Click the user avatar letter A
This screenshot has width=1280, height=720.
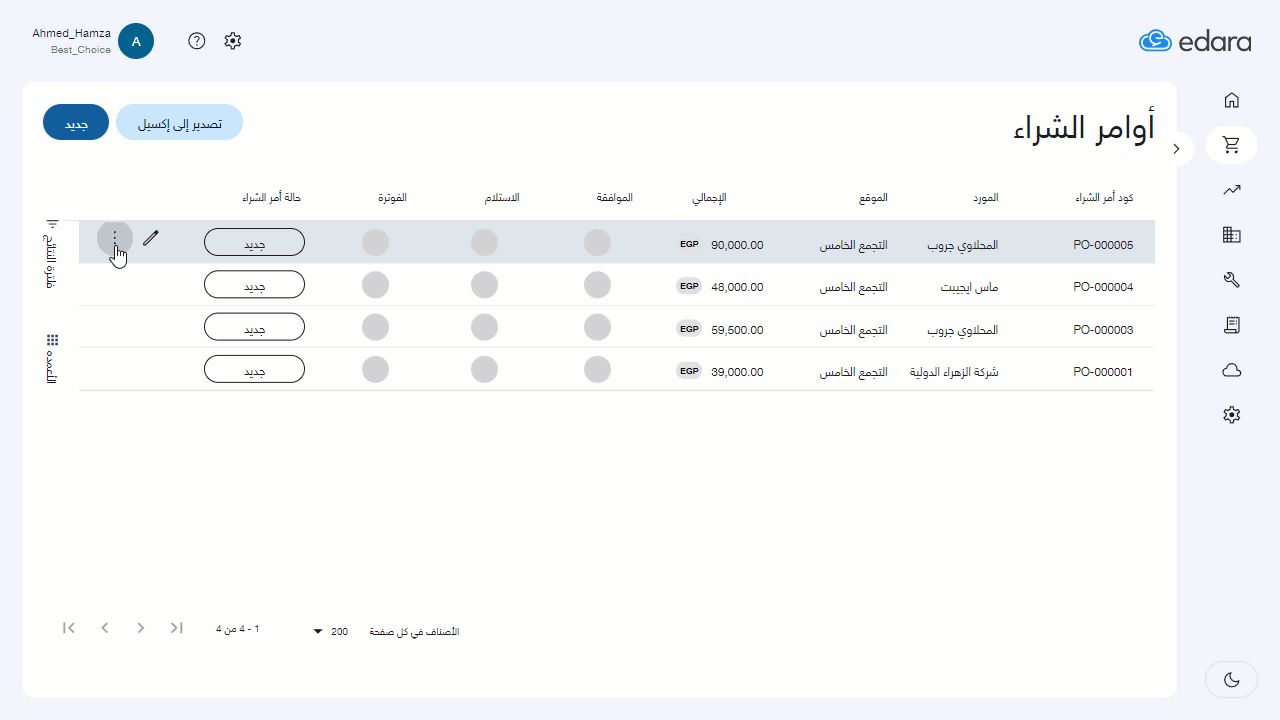[x=136, y=41]
